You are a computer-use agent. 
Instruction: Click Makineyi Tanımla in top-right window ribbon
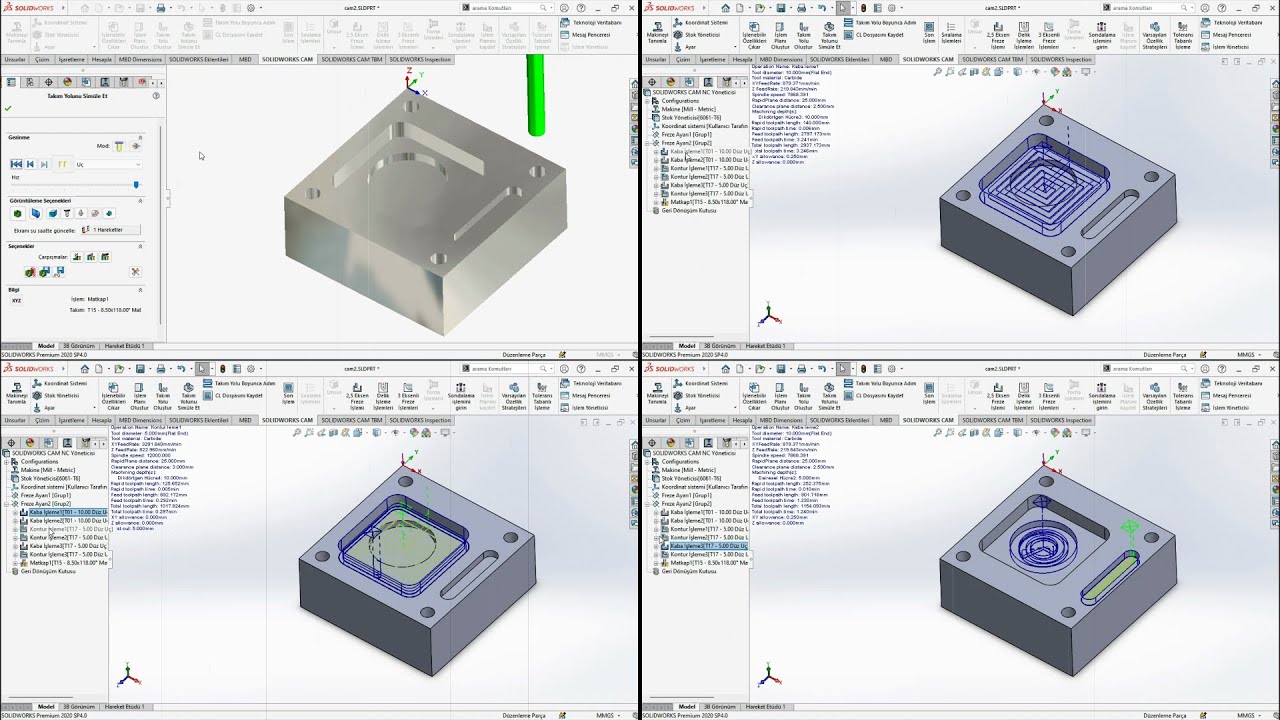(657, 32)
